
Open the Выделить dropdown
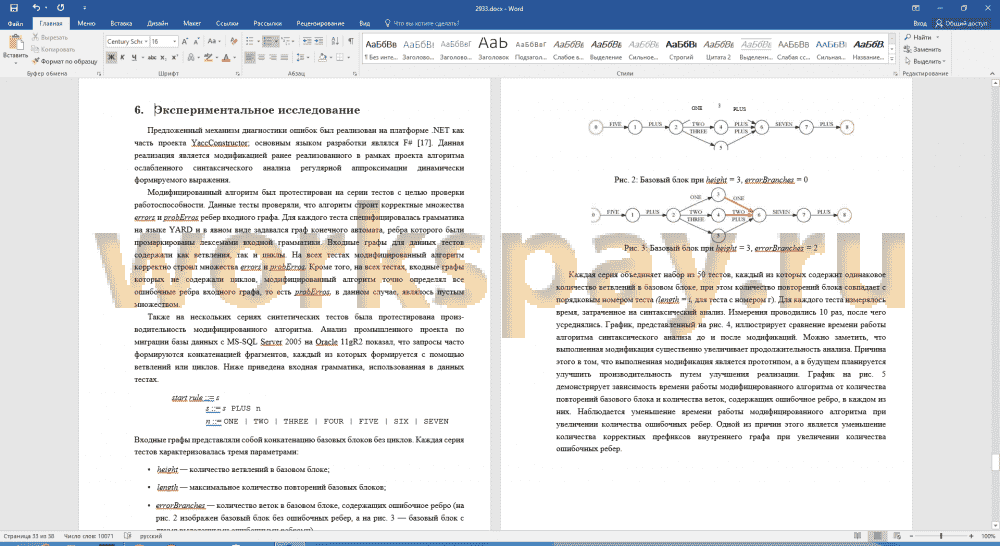925,61
